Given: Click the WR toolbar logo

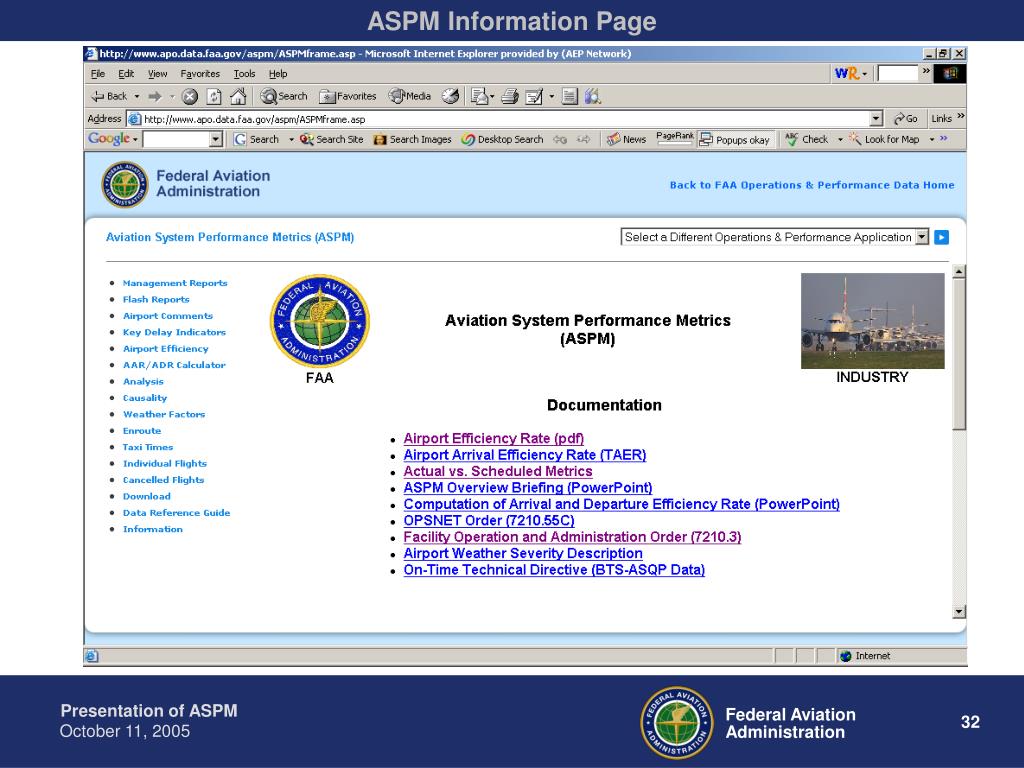Looking at the screenshot, I should 847,73.
